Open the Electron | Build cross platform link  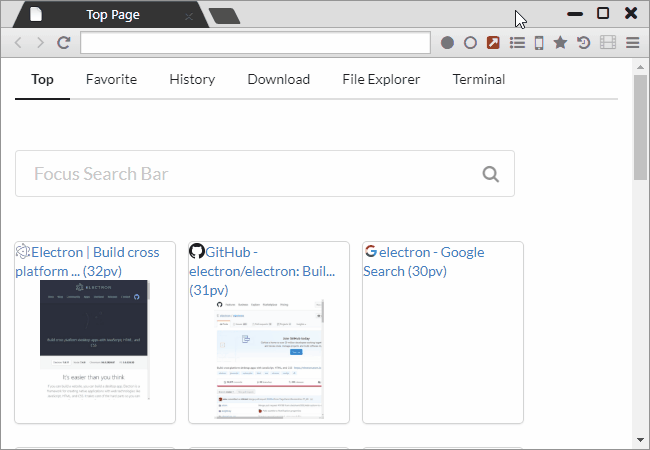coord(87,261)
